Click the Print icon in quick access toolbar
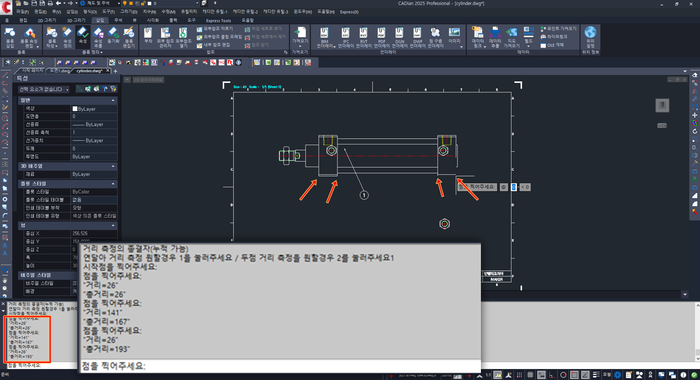Screen dimensions: 700x380 (50, 4)
